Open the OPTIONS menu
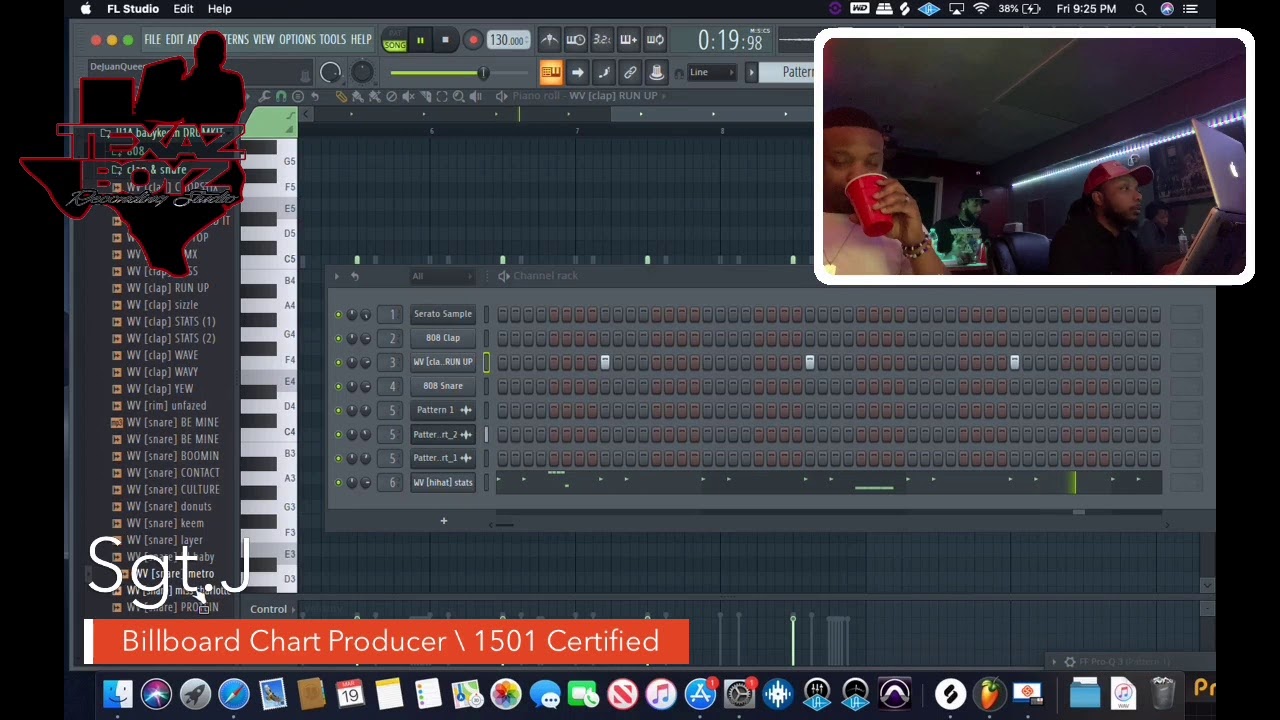Viewport: 1280px width, 720px height. tap(297, 39)
